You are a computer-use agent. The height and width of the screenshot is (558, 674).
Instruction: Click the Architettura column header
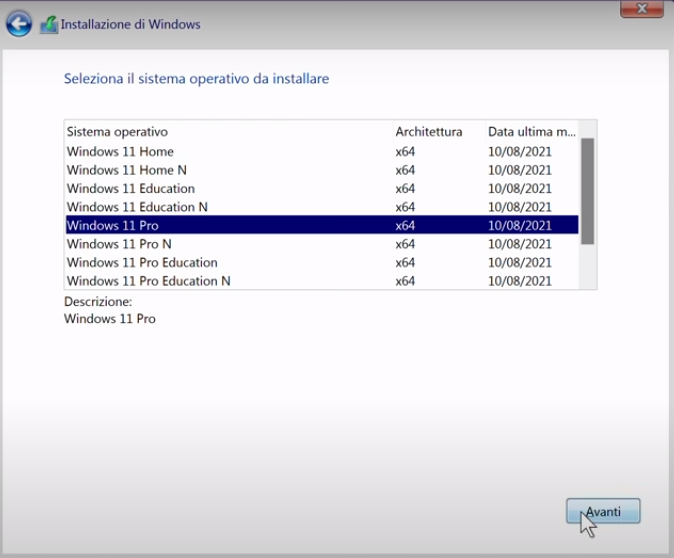point(439,132)
